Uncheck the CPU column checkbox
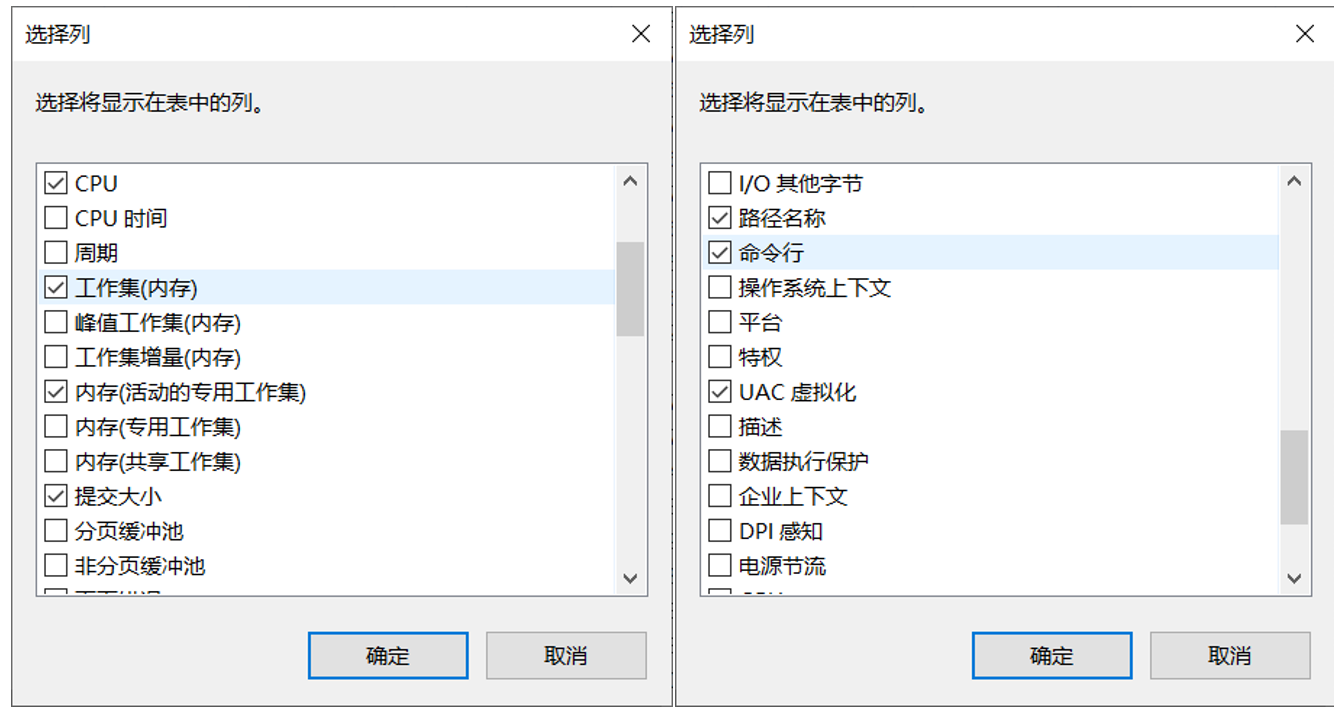The image size is (1334, 713). coord(56,184)
